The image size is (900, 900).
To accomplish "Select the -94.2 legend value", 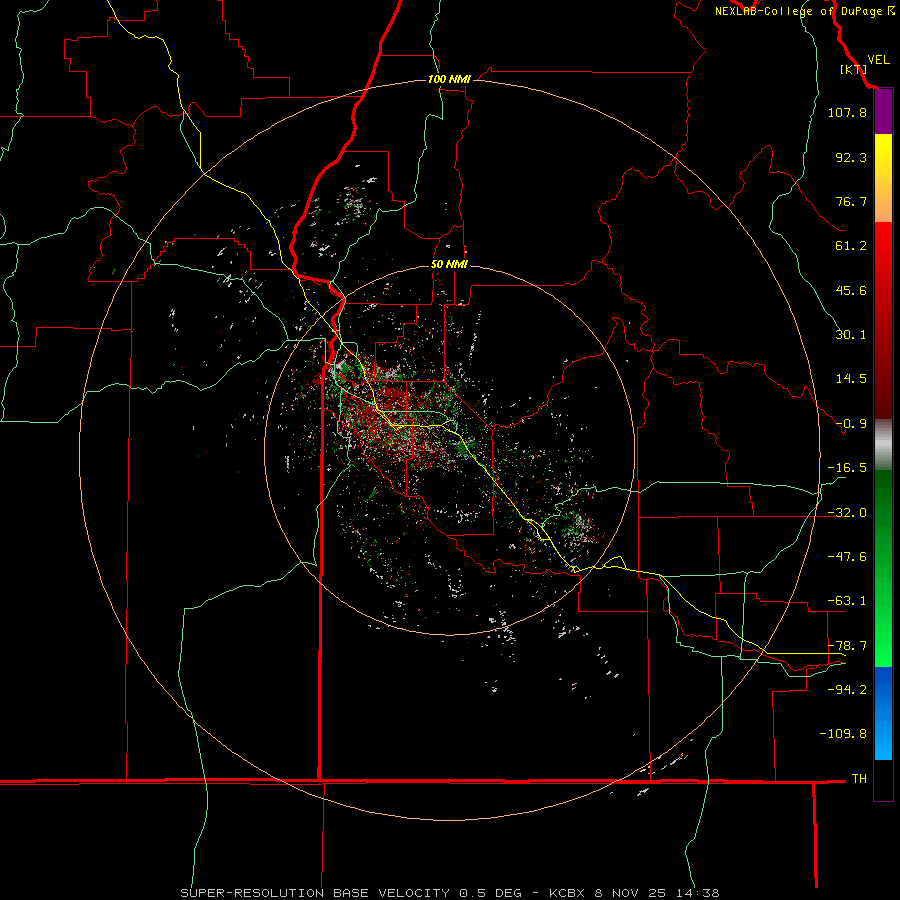I will pyautogui.click(x=847, y=689).
